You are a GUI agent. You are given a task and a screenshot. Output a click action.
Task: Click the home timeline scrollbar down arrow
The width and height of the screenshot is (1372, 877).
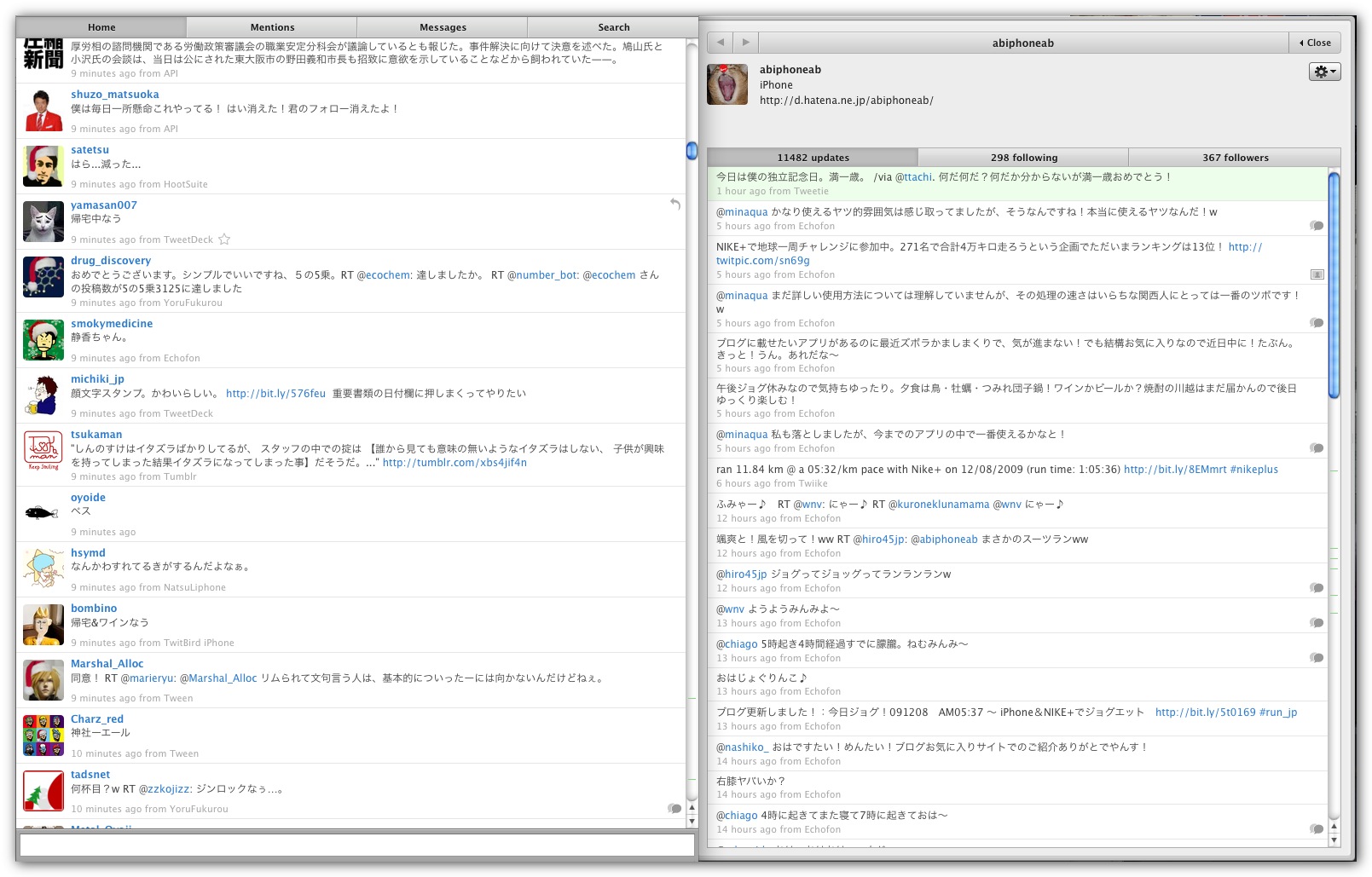click(692, 822)
